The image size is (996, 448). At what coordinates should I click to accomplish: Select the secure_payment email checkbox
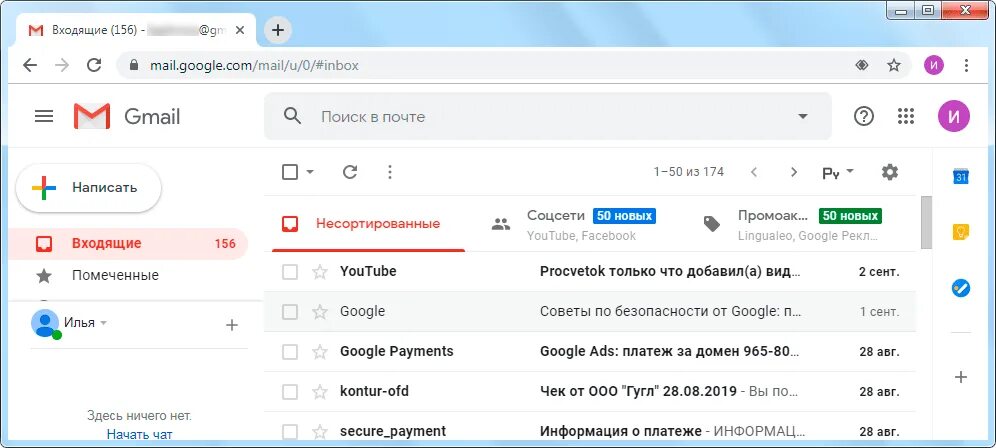[x=290, y=432]
